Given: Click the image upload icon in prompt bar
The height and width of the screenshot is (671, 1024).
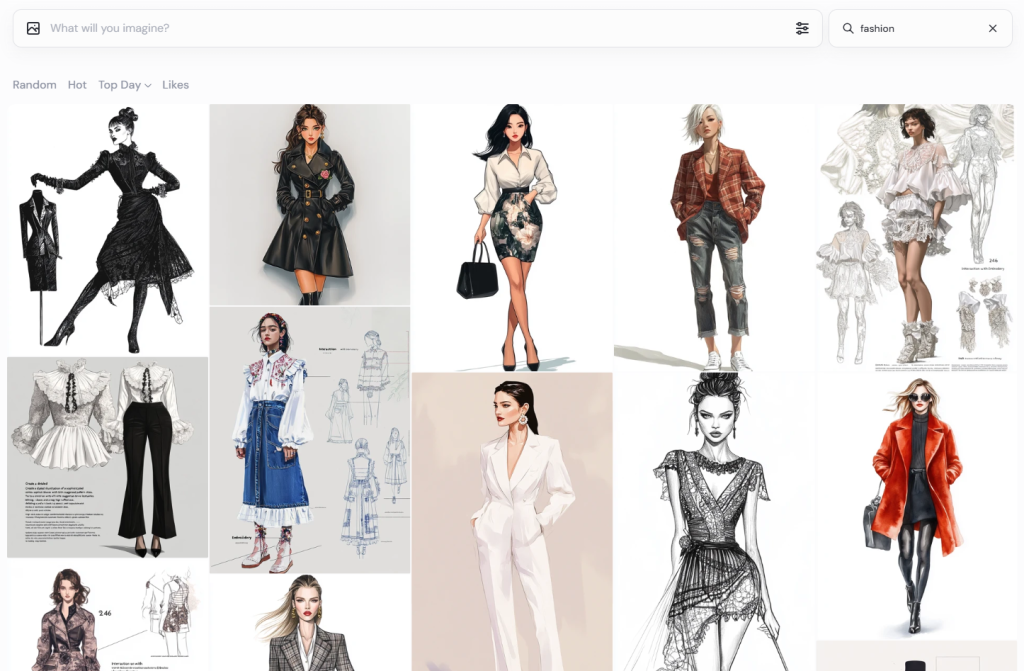Looking at the screenshot, I should tap(33, 29).
